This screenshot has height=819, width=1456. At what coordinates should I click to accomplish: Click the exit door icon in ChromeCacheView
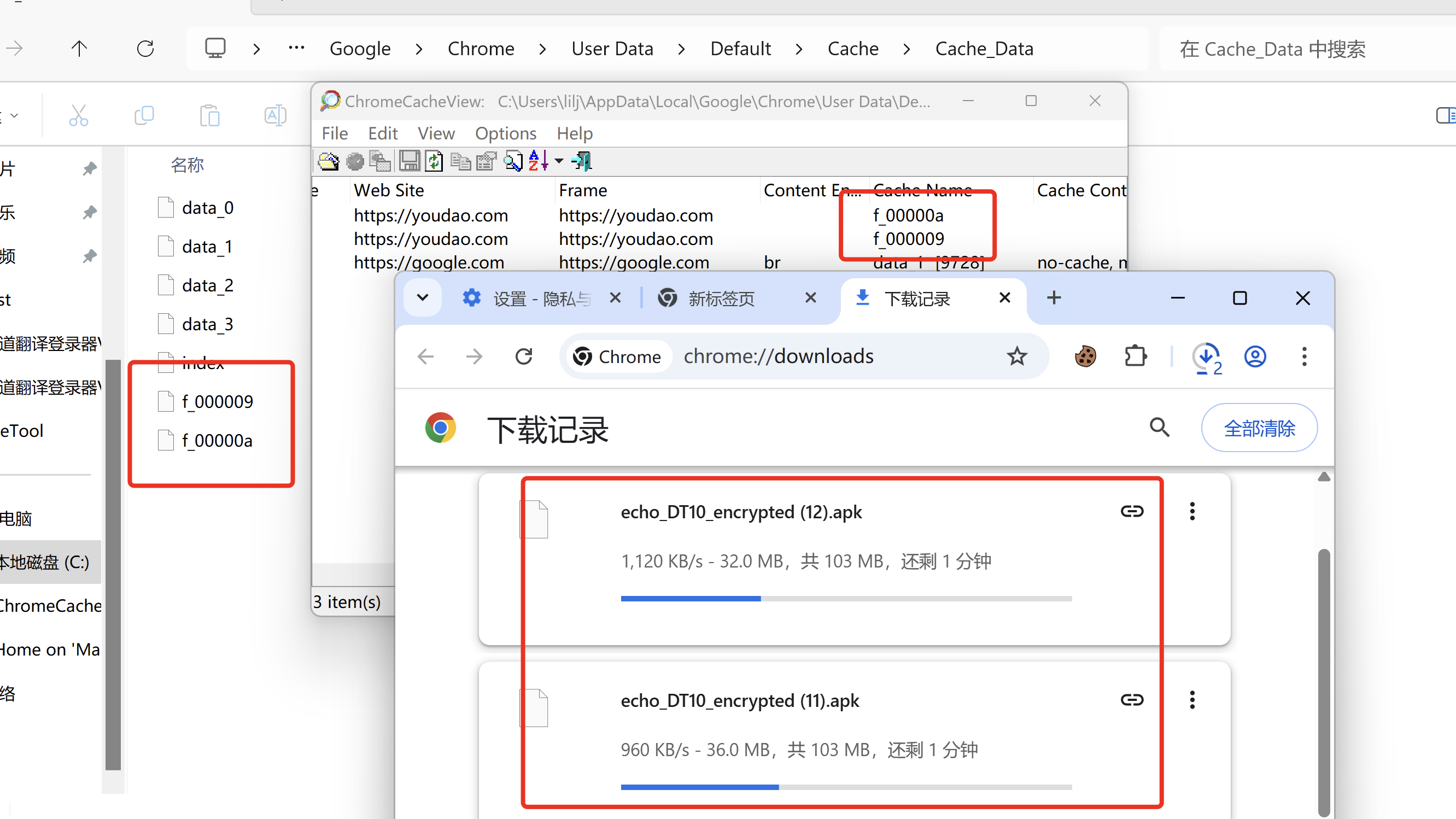[x=582, y=161]
